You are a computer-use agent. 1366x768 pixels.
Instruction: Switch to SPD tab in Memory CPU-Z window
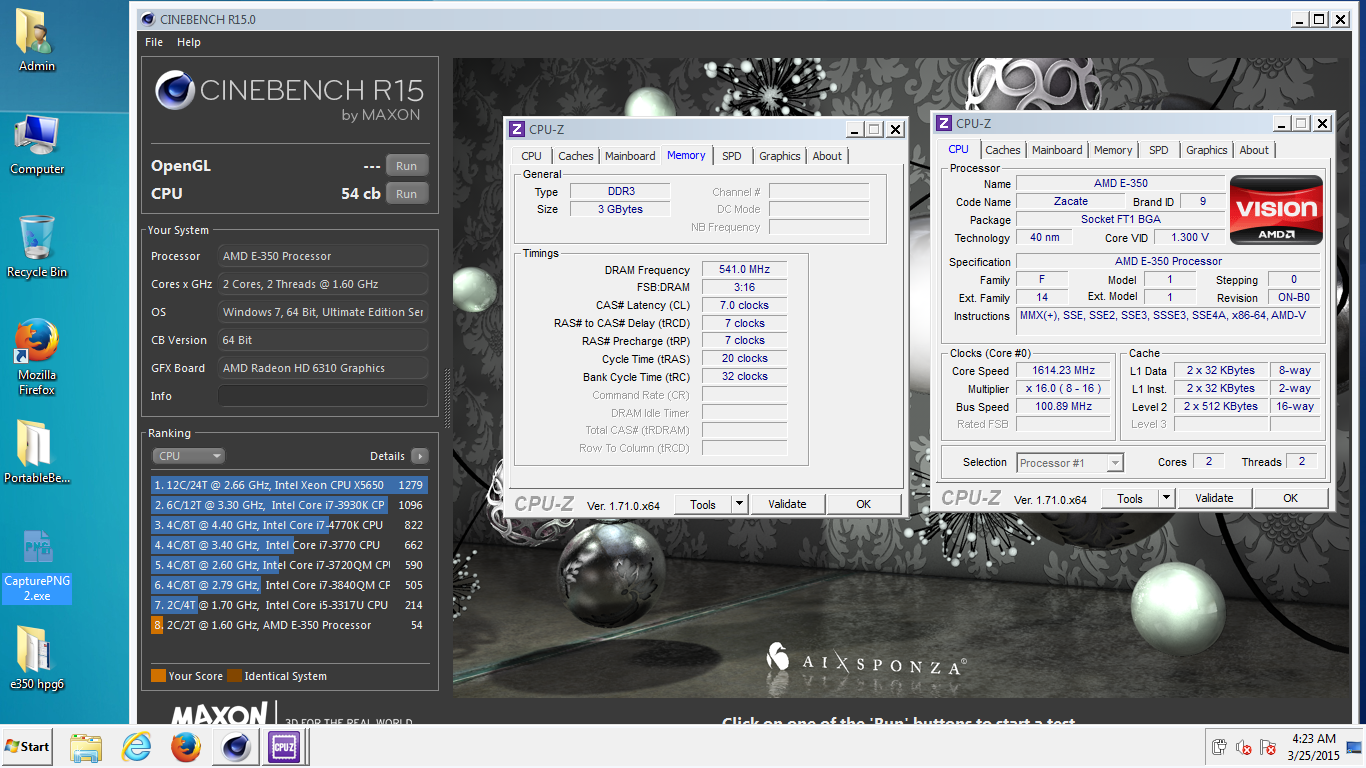[732, 156]
